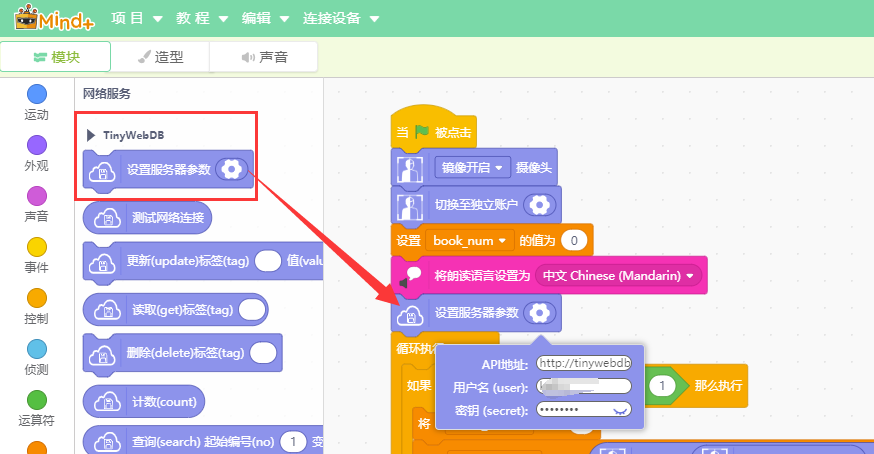Click gear on 切换至独立账户 block

pos(540,205)
